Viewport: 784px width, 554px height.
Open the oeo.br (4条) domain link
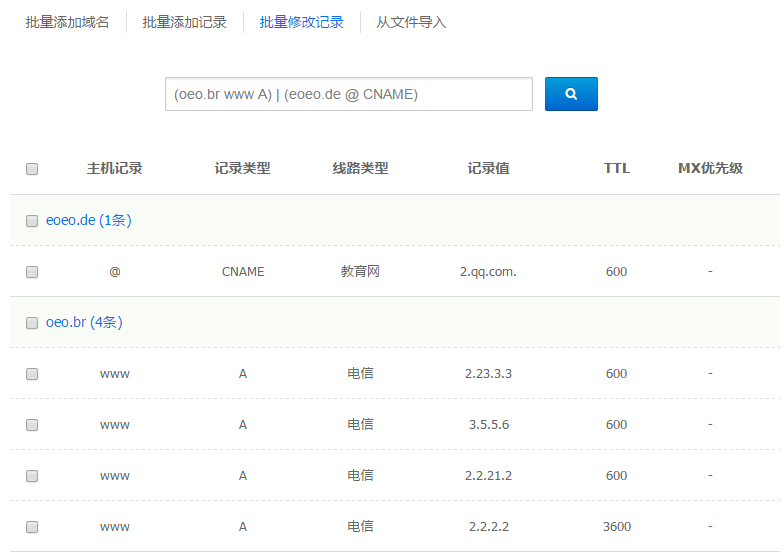click(84, 322)
